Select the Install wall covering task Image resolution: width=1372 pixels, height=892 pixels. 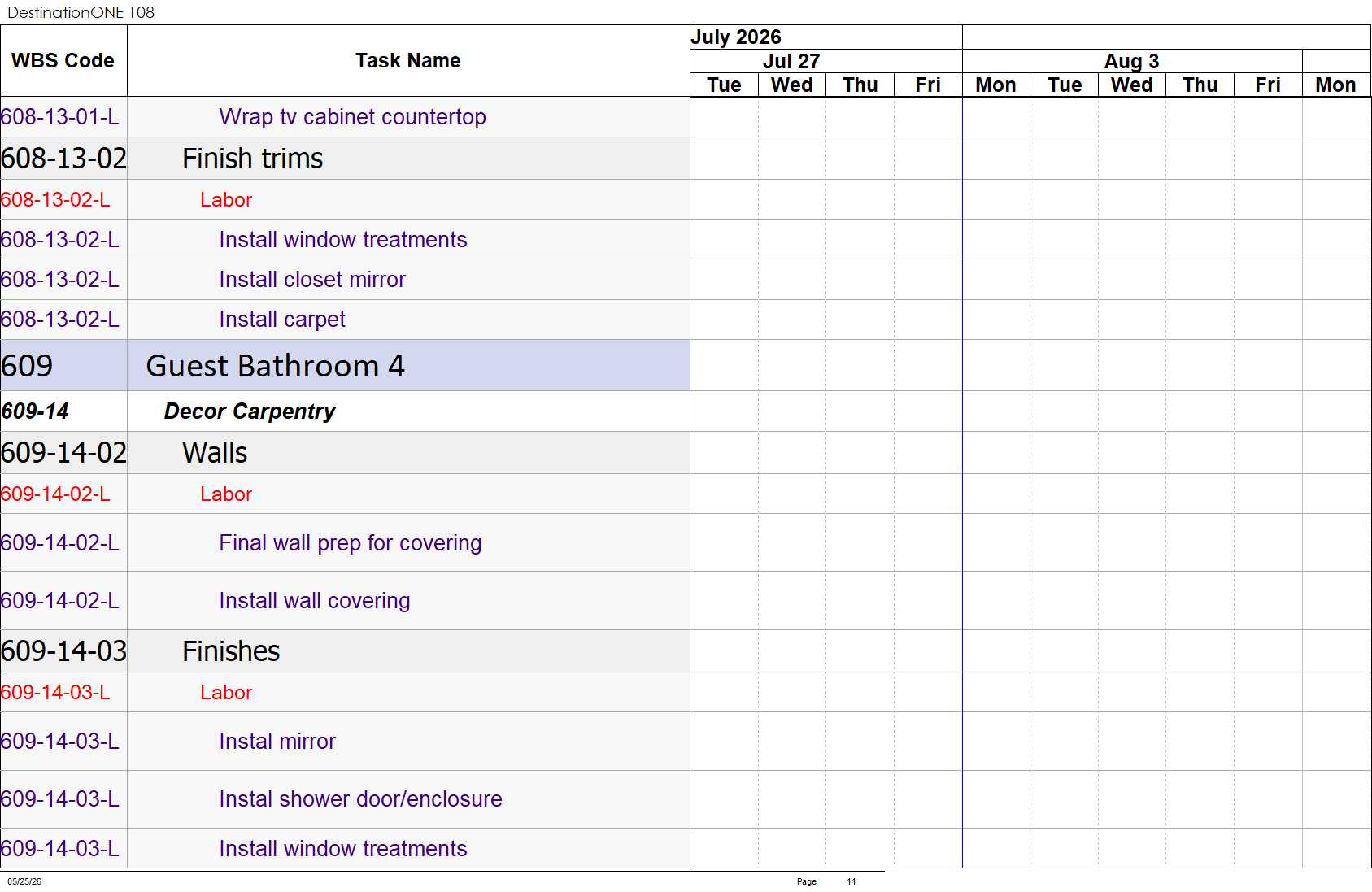point(314,601)
